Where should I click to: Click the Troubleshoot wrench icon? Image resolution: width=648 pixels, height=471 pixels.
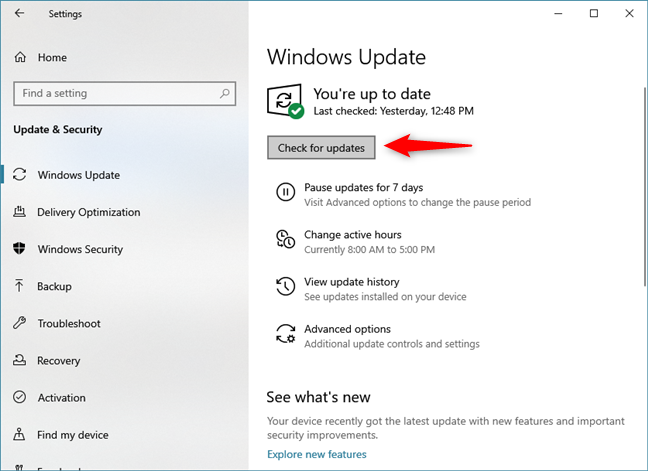click(19, 323)
